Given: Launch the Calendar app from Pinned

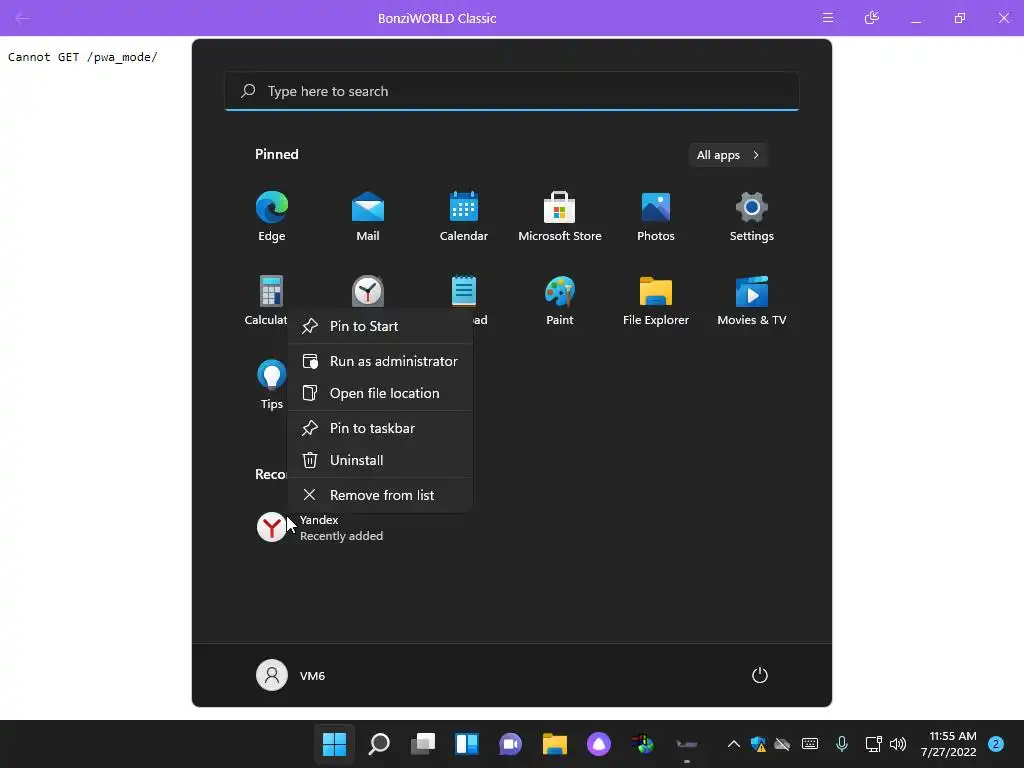Looking at the screenshot, I should (x=464, y=216).
